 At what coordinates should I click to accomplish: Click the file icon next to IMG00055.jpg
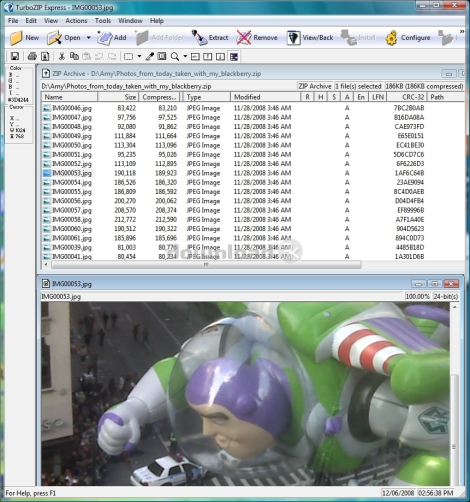click(47, 192)
